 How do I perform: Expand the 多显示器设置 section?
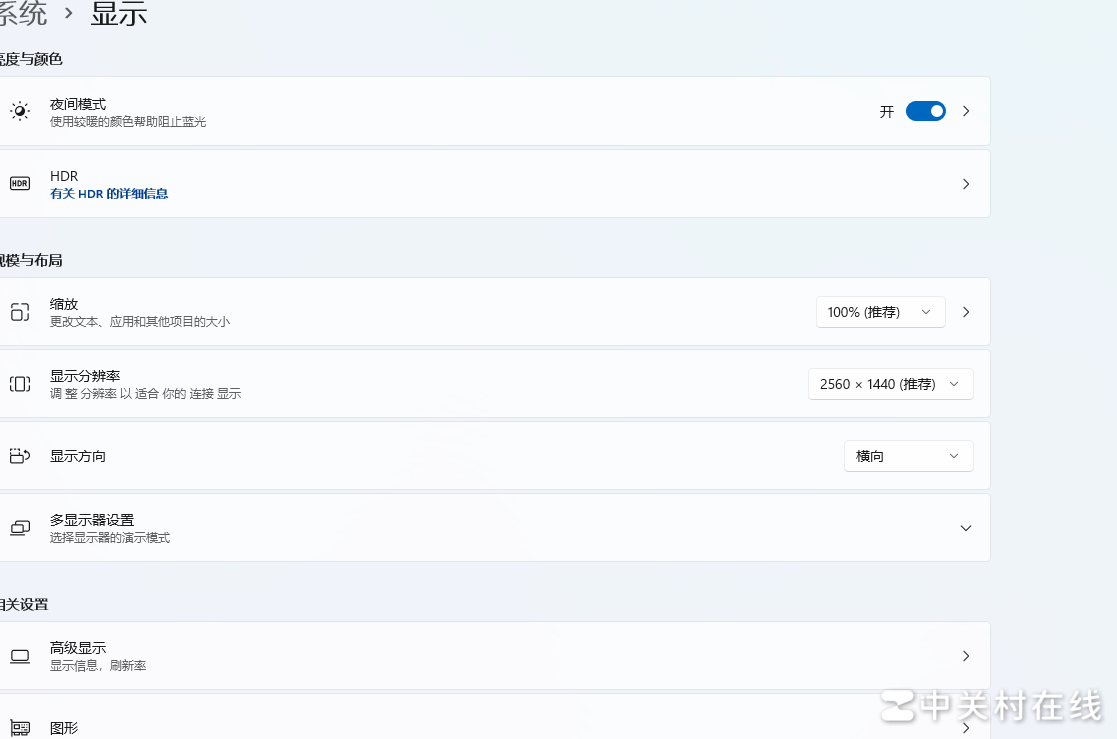point(965,528)
